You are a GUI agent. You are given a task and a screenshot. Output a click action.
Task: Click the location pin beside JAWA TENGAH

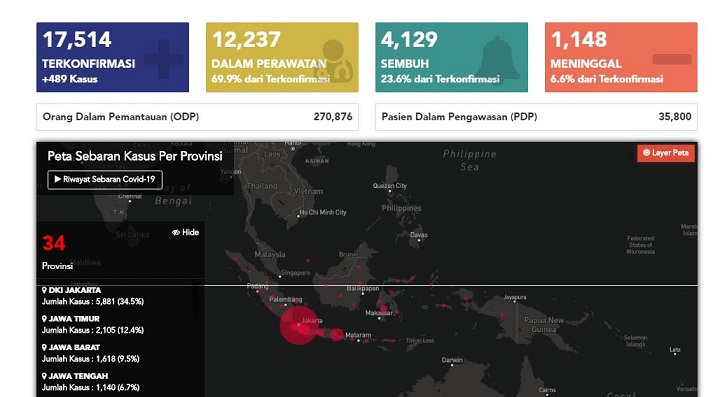tap(45, 376)
